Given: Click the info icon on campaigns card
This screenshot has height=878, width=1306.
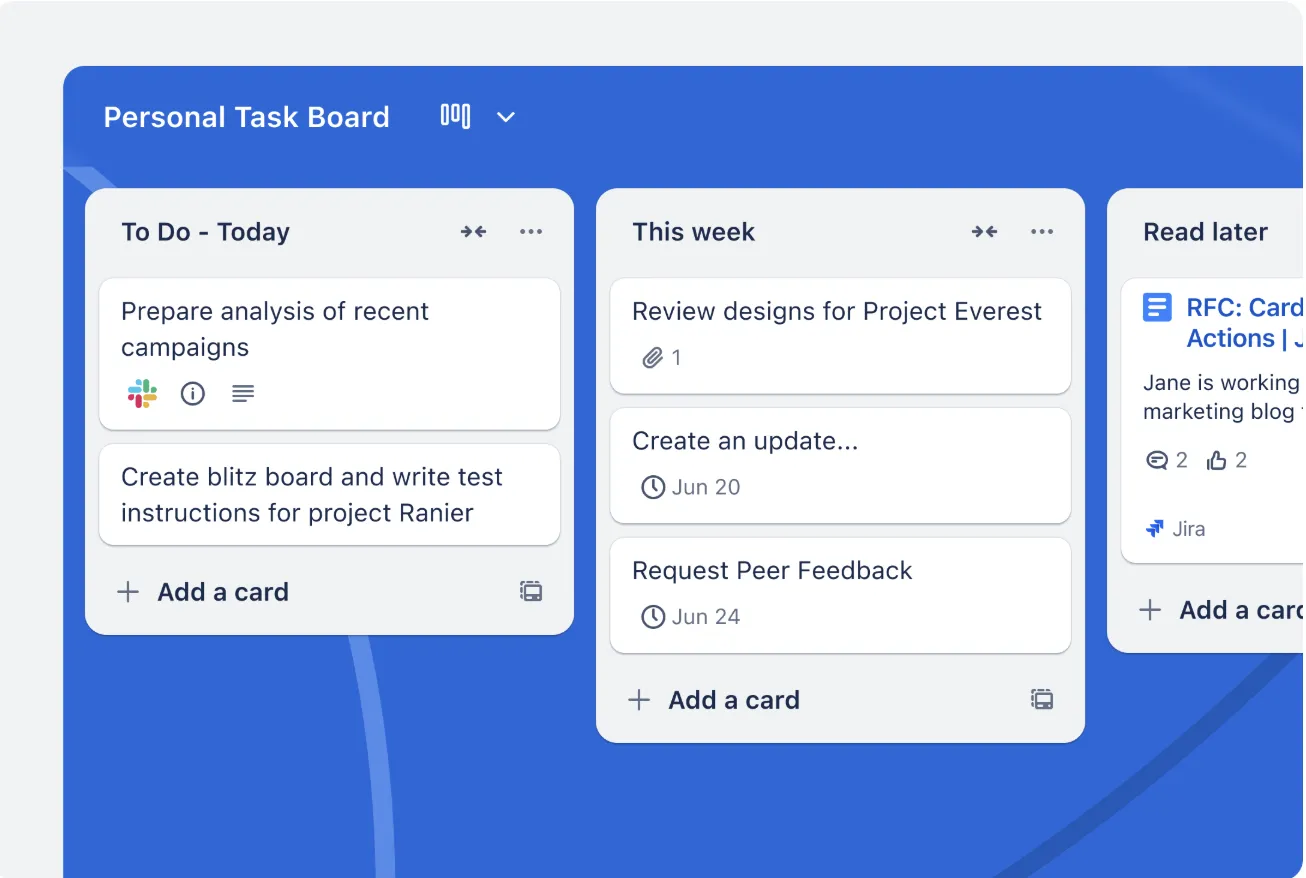Looking at the screenshot, I should (x=192, y=393).
